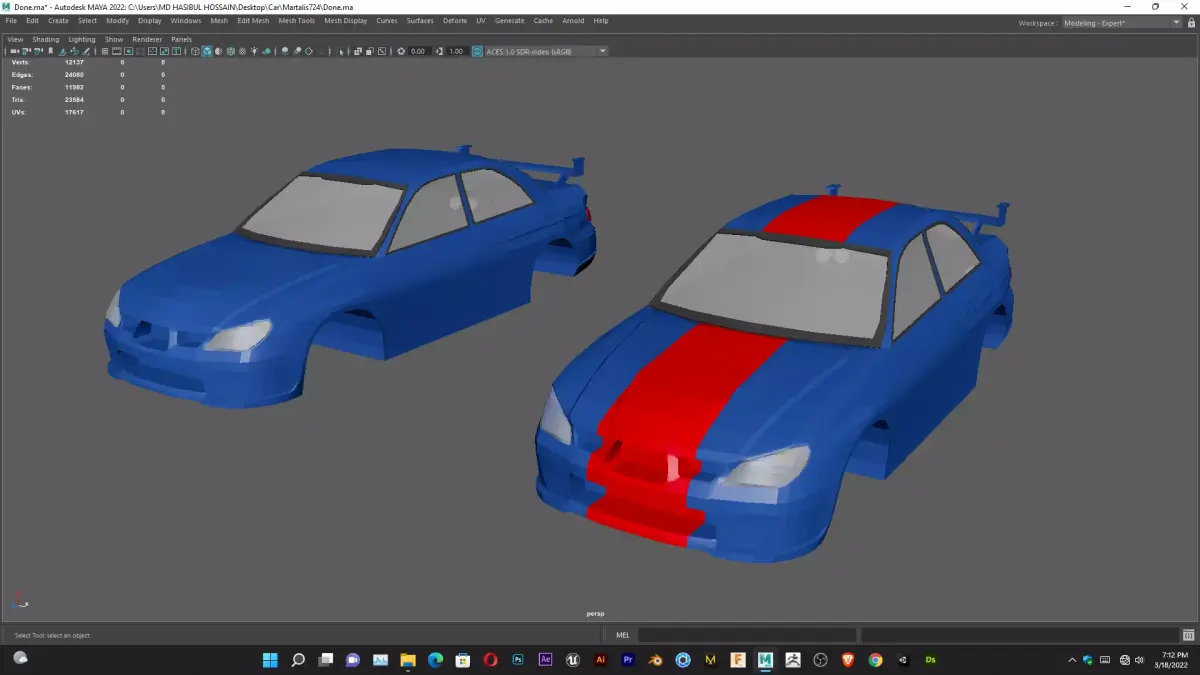Click the use all lights bulb icon
The height and width of the screenshot is (675, 1200).
(254, 51)
